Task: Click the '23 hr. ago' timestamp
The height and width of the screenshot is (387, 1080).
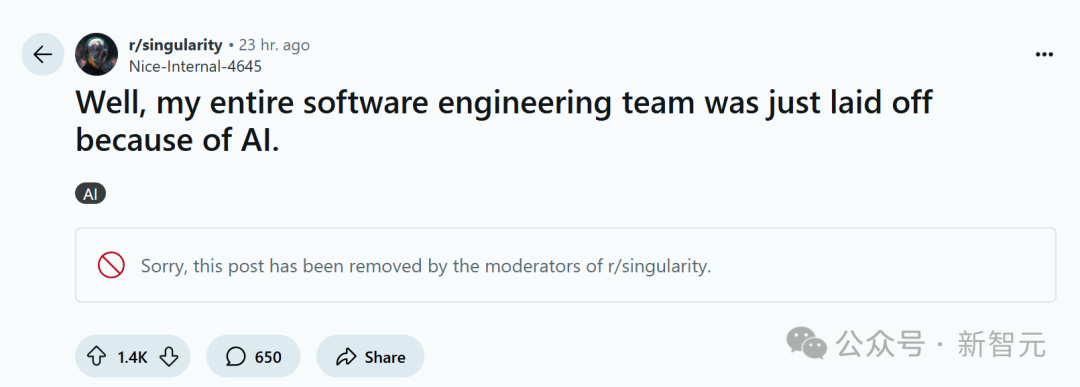Action: (x=274, y=45)
